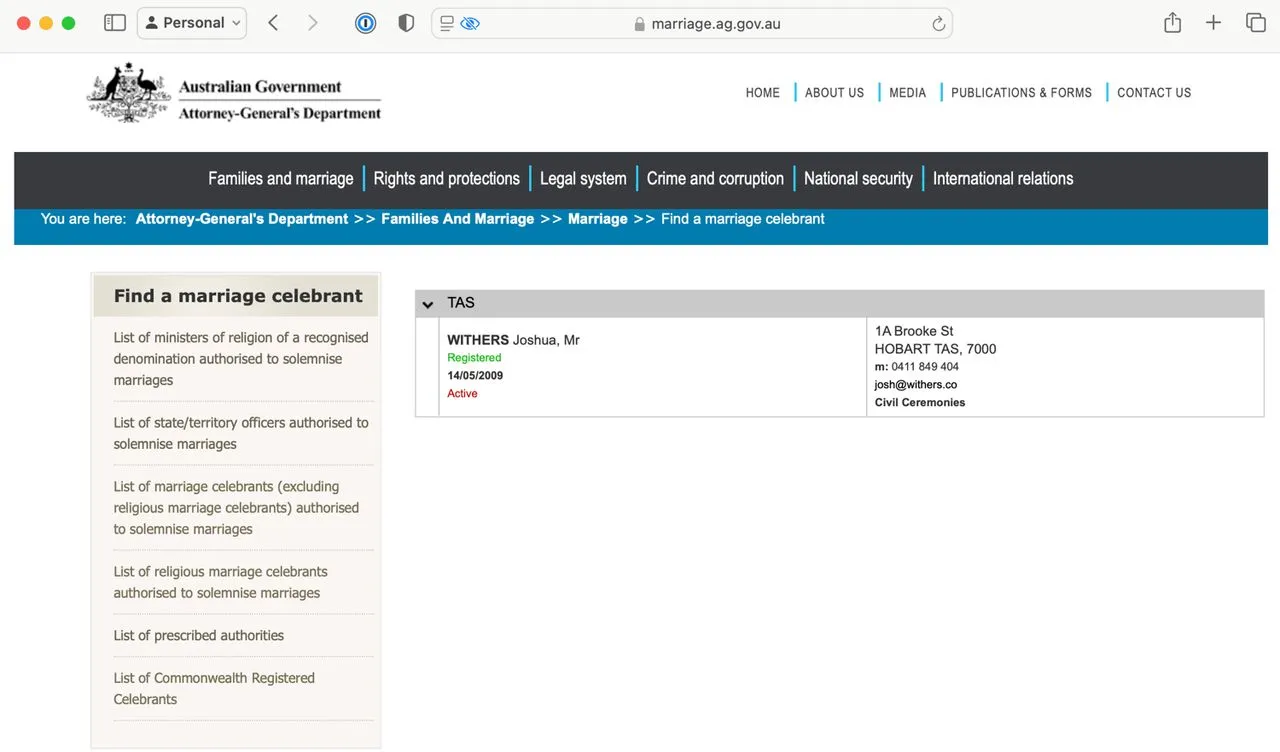Select National security menu
1280x752 pixels.
[x=858, y=178]
